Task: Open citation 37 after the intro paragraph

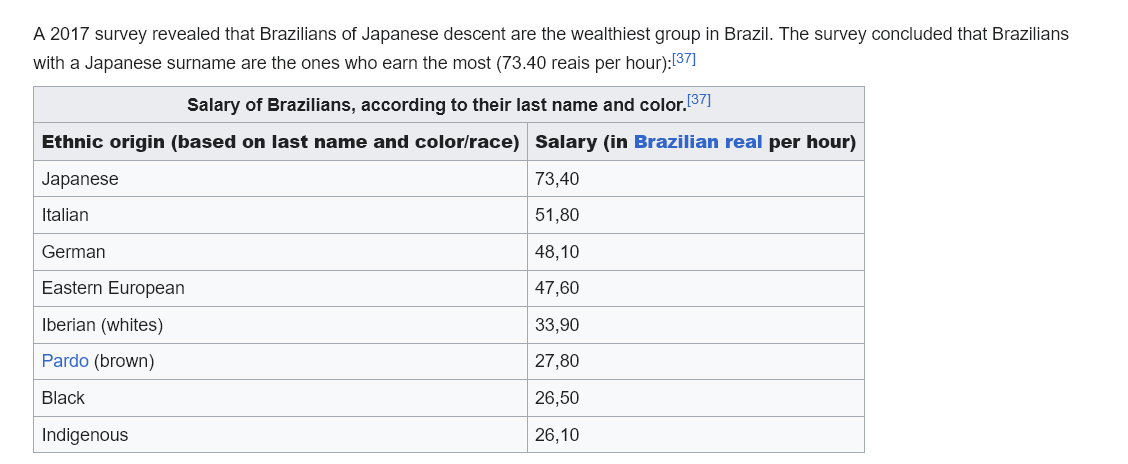Action: [x=684, y=59]
